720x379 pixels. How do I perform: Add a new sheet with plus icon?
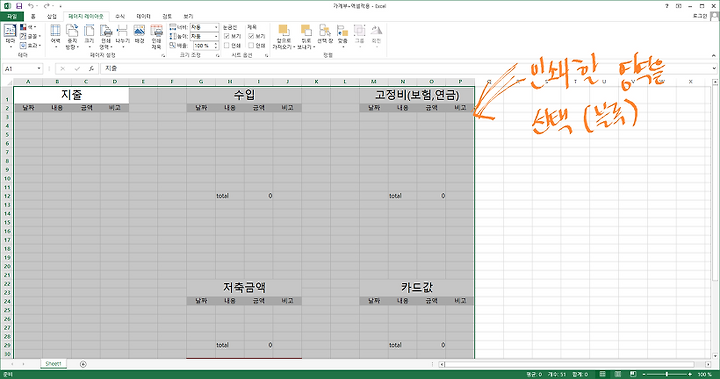[x=83, y=364]
